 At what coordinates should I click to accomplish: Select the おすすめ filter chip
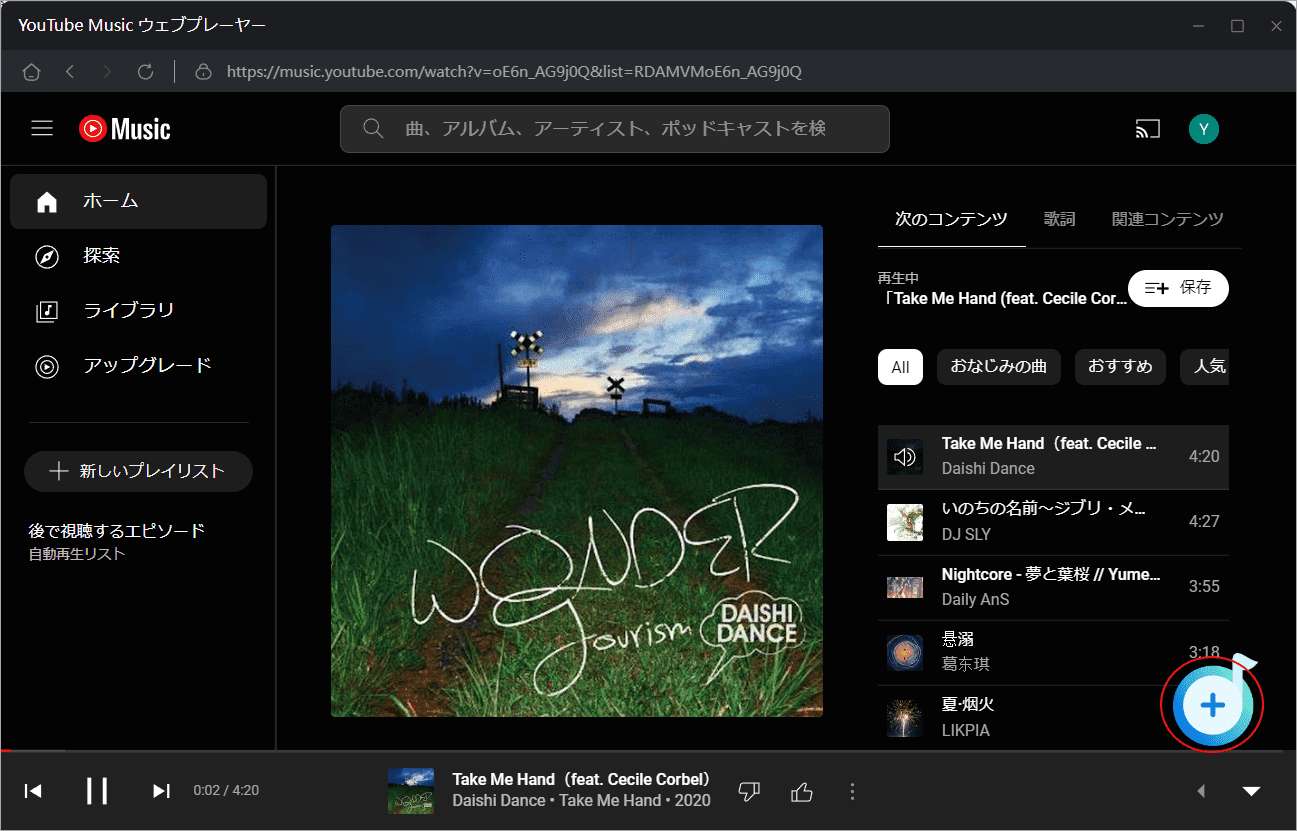click(x=1120, y=367)
